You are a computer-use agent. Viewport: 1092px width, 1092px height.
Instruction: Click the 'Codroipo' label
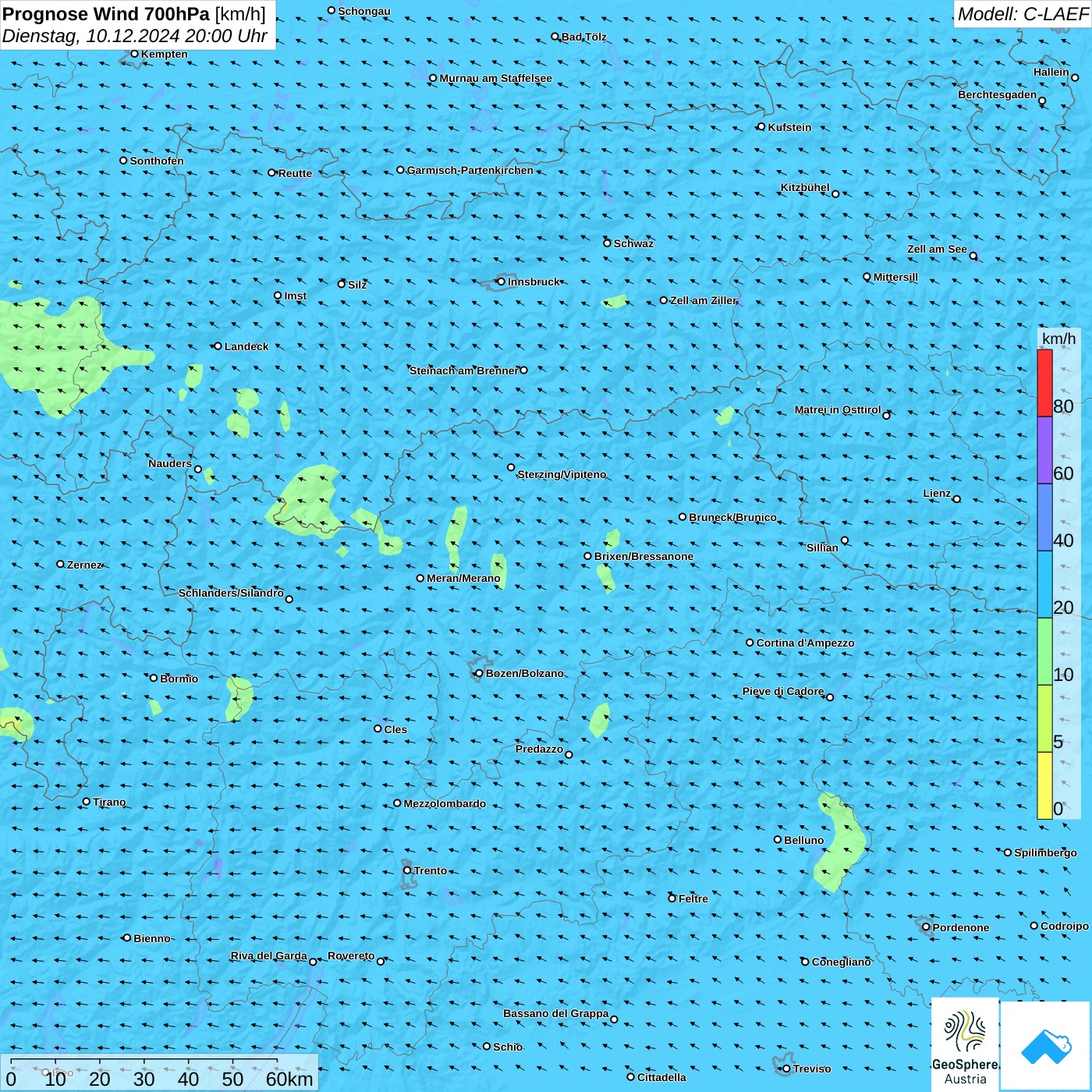pos(1065,926)
